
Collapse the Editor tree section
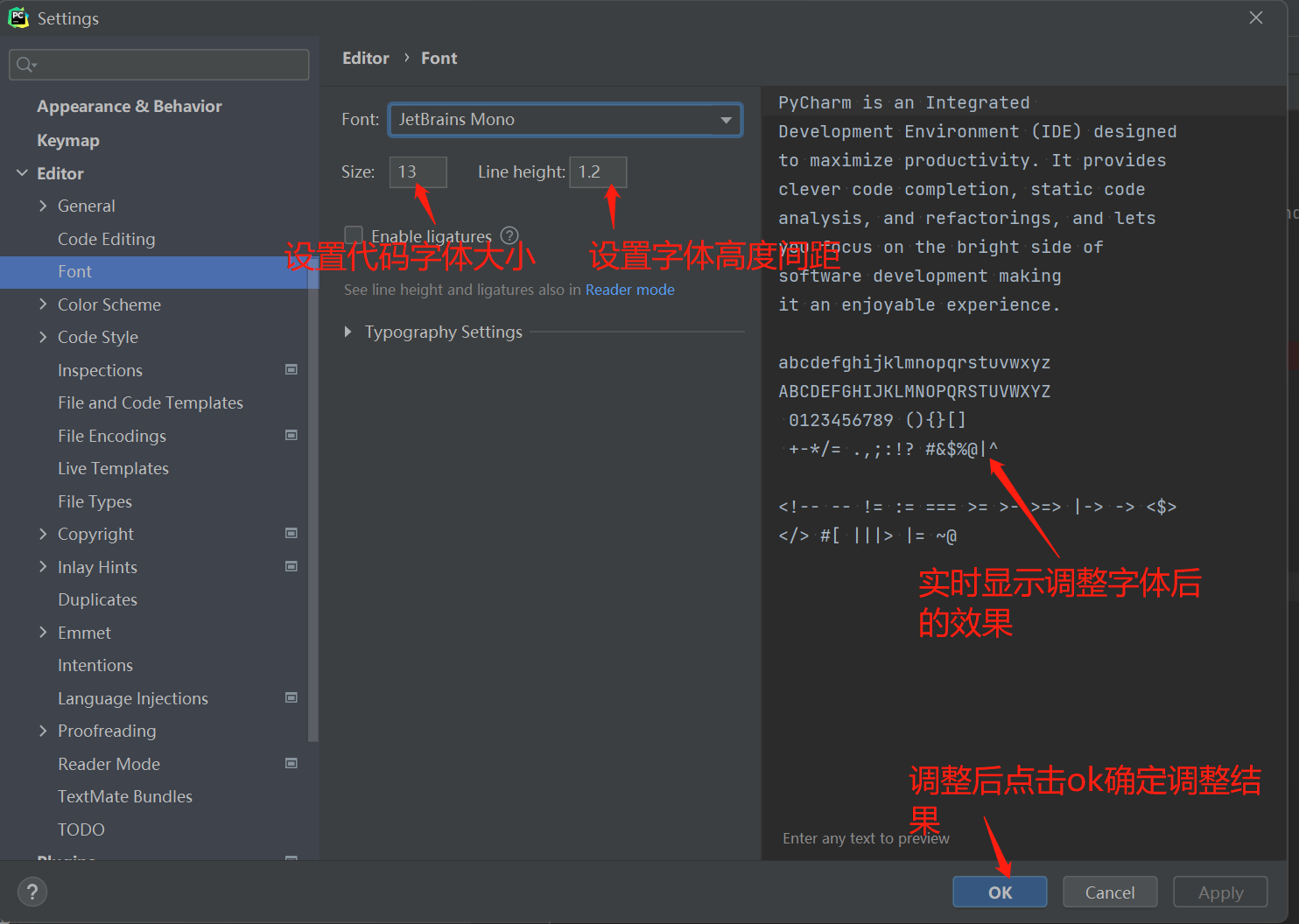pyautogui.click(x=22, y=173)
